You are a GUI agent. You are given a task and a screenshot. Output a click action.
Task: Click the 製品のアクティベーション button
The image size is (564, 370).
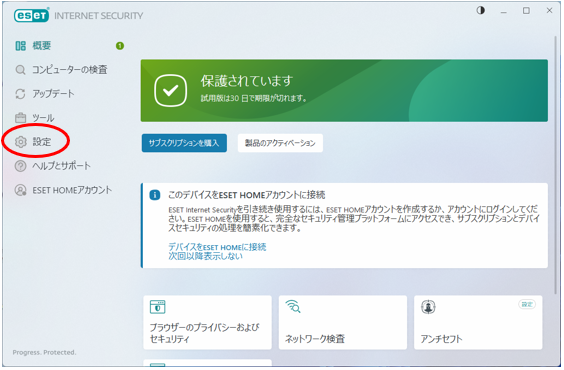(x=280, y=143)
